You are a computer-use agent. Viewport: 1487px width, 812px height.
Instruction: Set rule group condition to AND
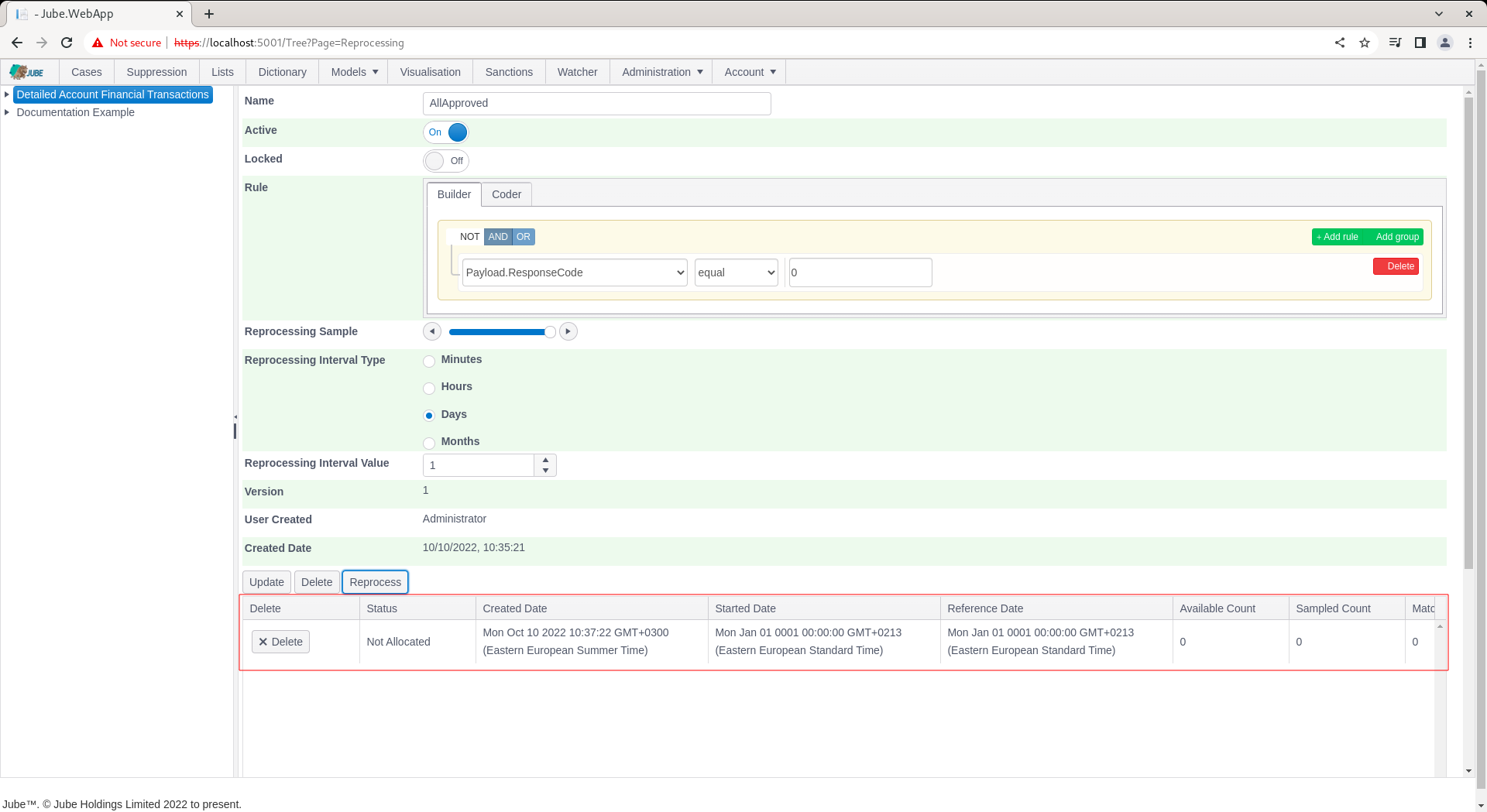click(x=498, y=237)
